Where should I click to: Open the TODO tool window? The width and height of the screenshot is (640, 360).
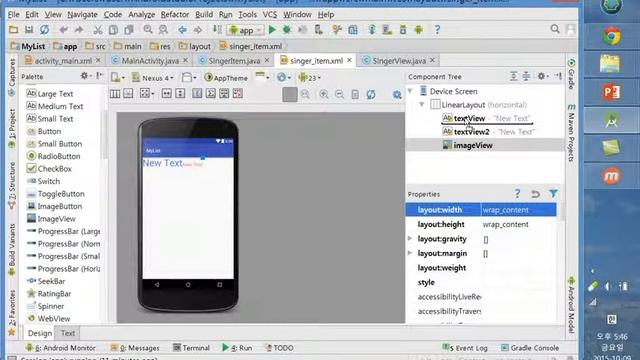click(279, 348)
